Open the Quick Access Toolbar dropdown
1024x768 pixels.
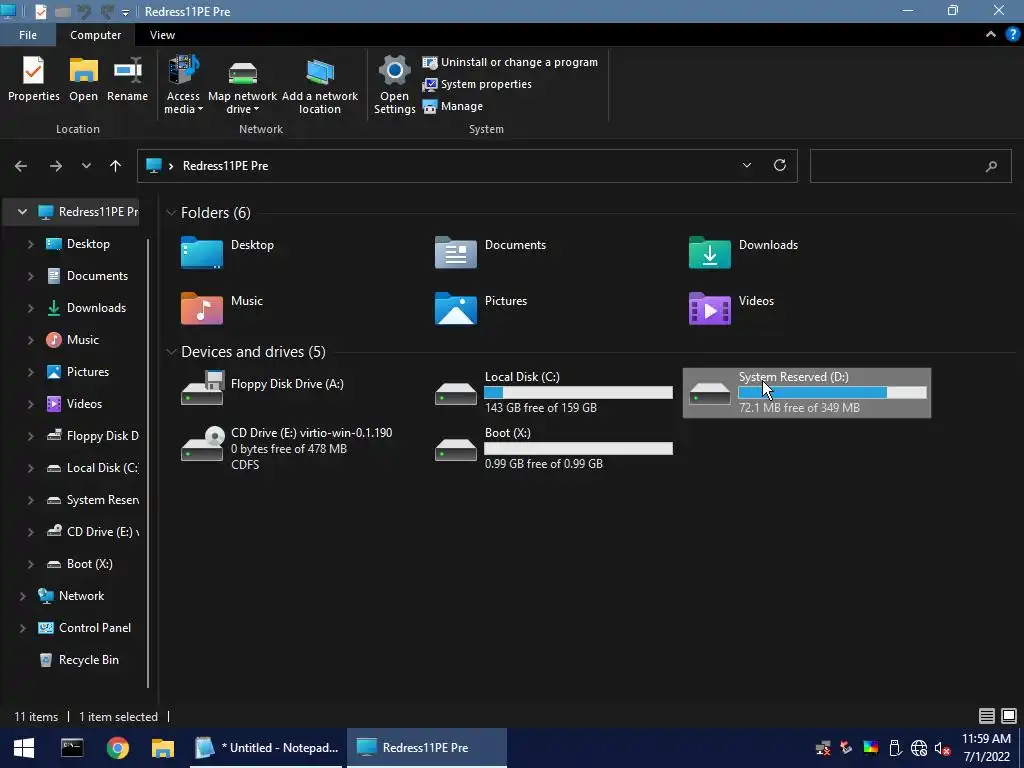[x=125, y=12]
